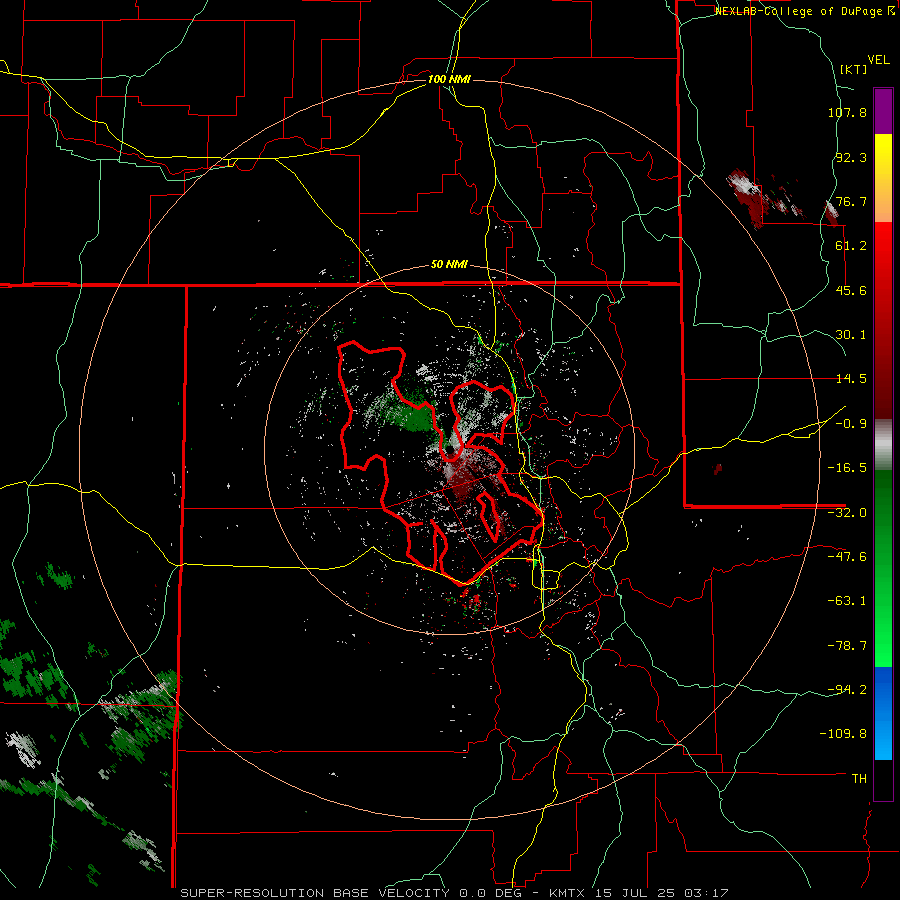This screenshot has height=900, width=900.
Task: Click the 76.7 velocity scale value
Action: click(851, 201)
